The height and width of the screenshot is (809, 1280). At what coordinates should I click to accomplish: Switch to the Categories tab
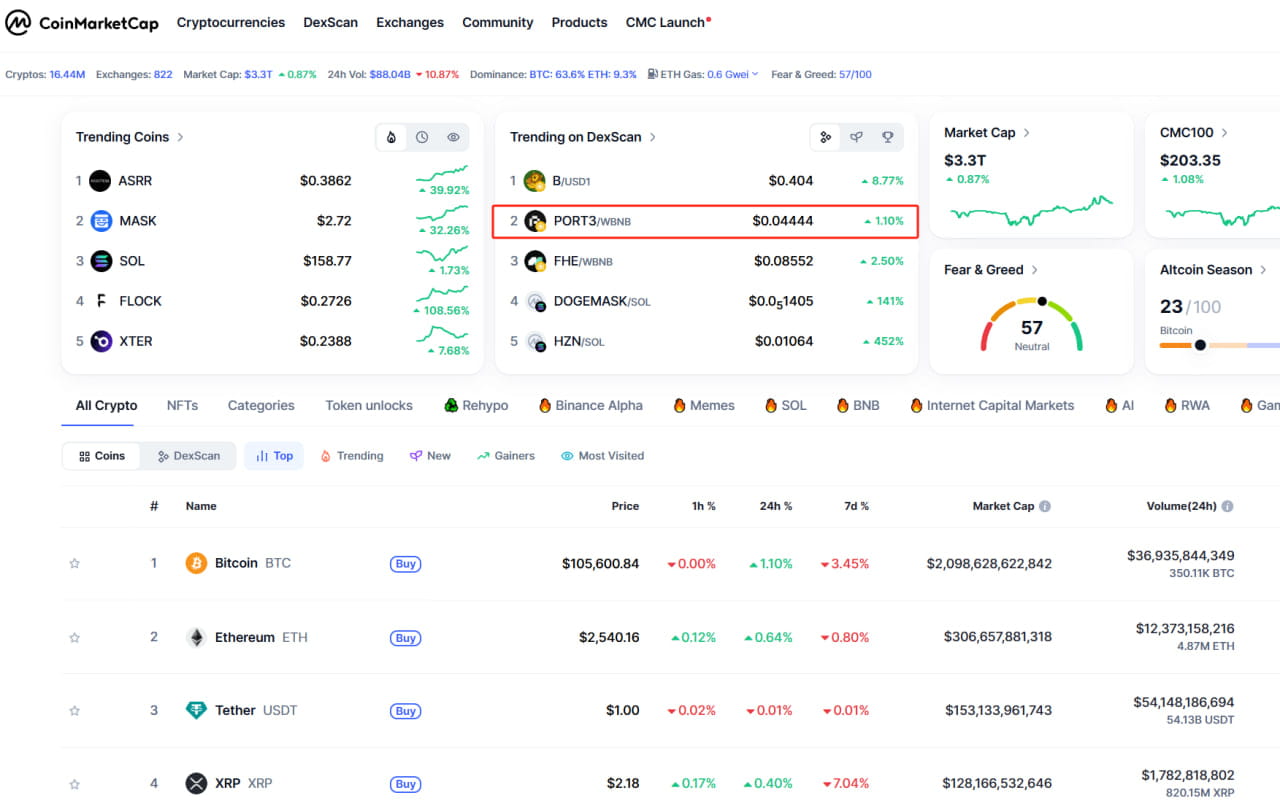coord(261,405)
